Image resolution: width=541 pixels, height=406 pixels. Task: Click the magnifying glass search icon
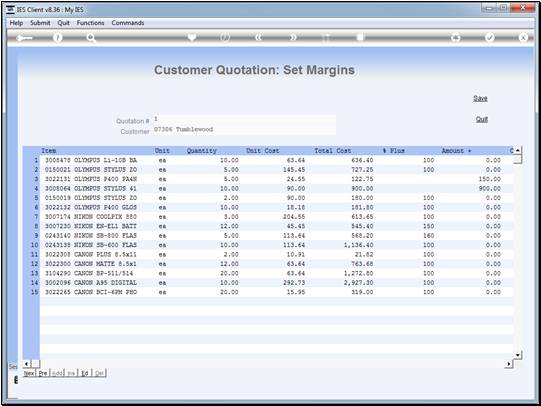91,38
